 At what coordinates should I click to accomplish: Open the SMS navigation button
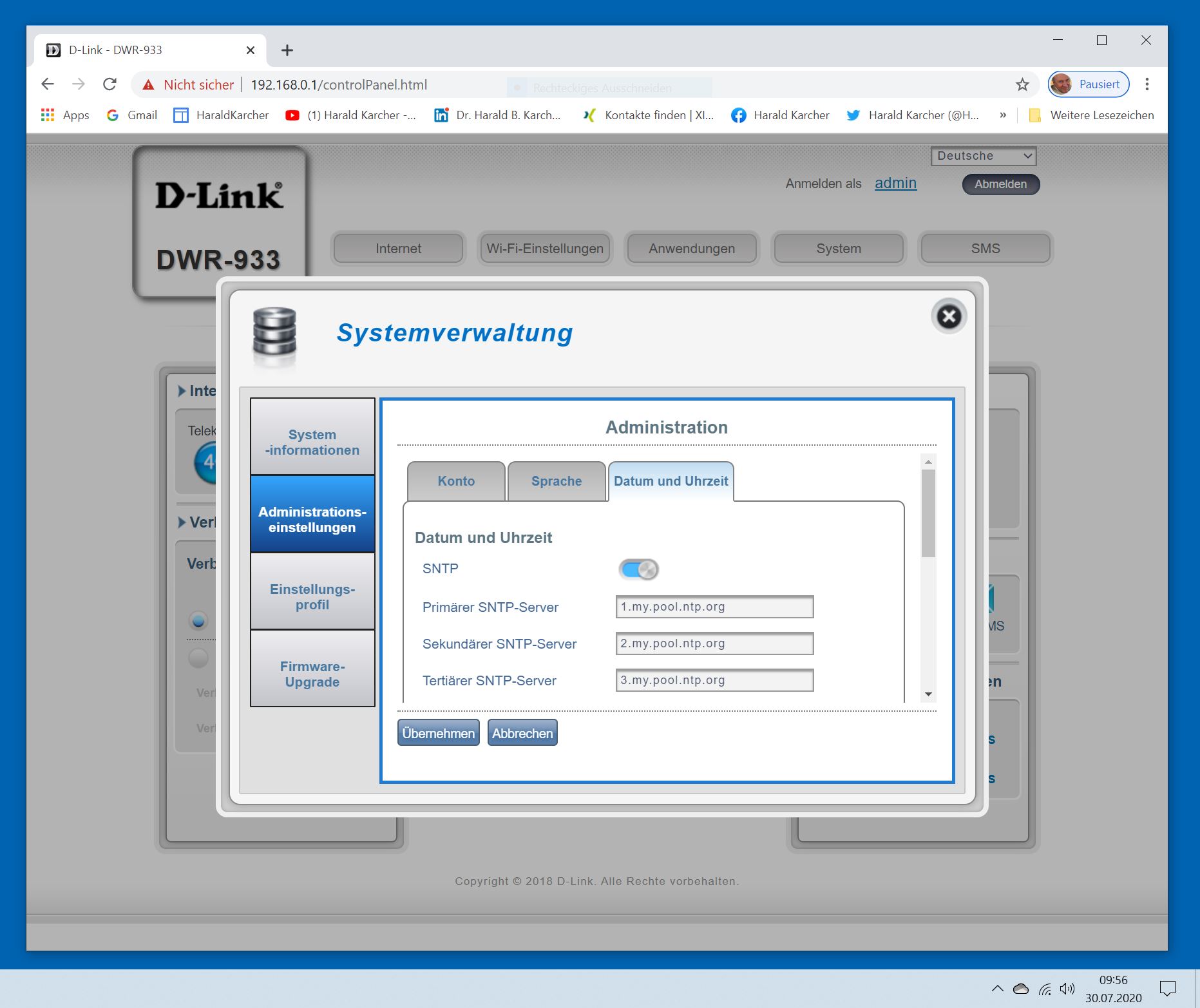coord(986,249)
